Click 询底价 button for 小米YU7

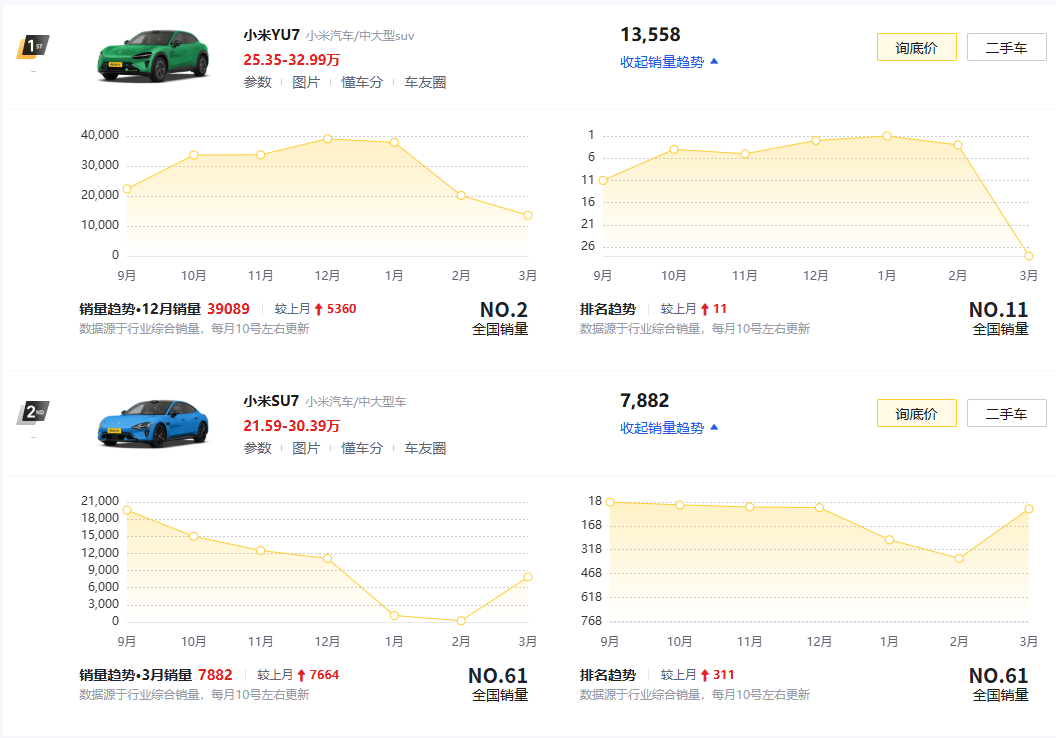[917, 47]
